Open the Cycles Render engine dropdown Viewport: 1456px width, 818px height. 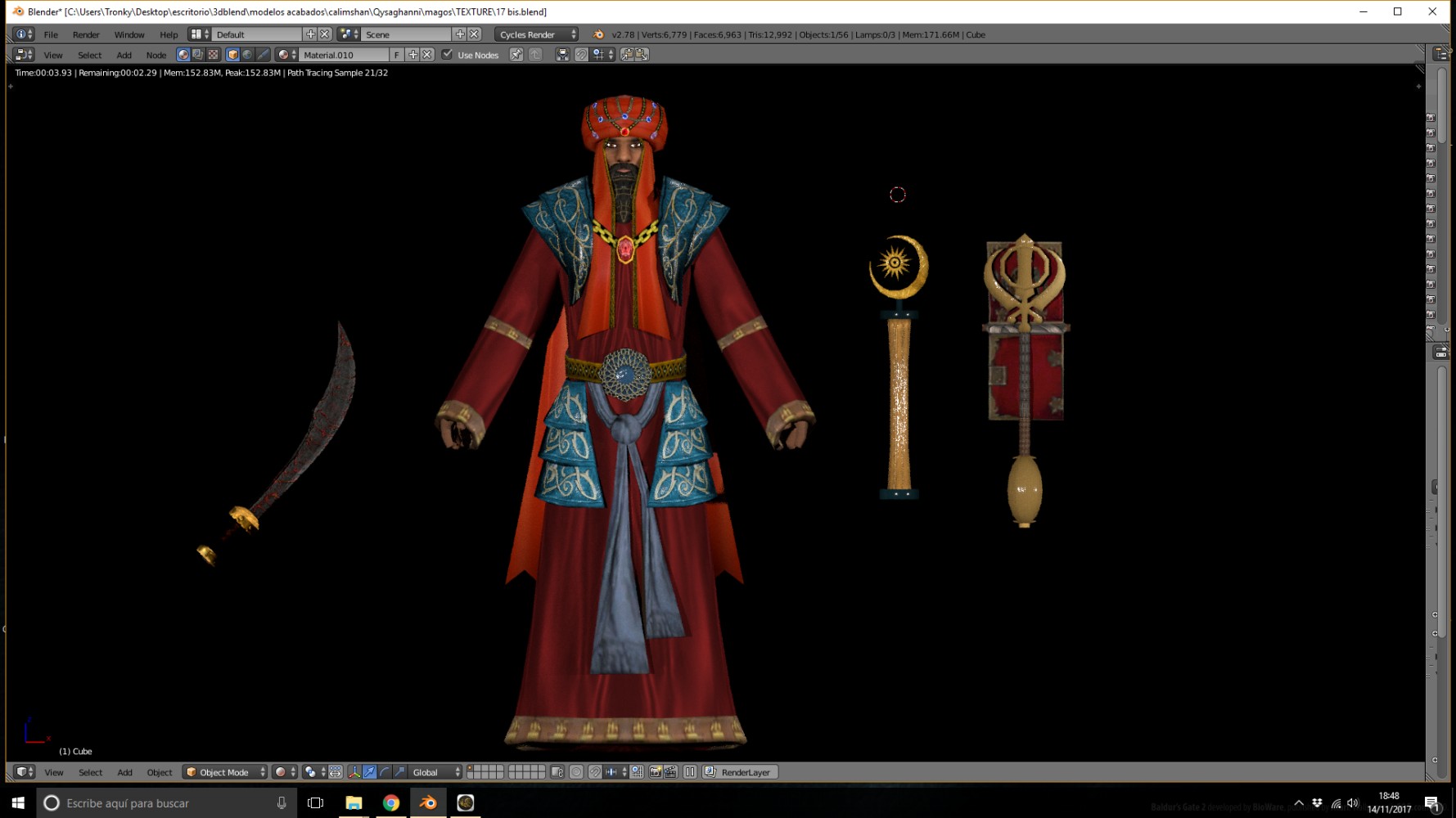click(x=536, y=34)
